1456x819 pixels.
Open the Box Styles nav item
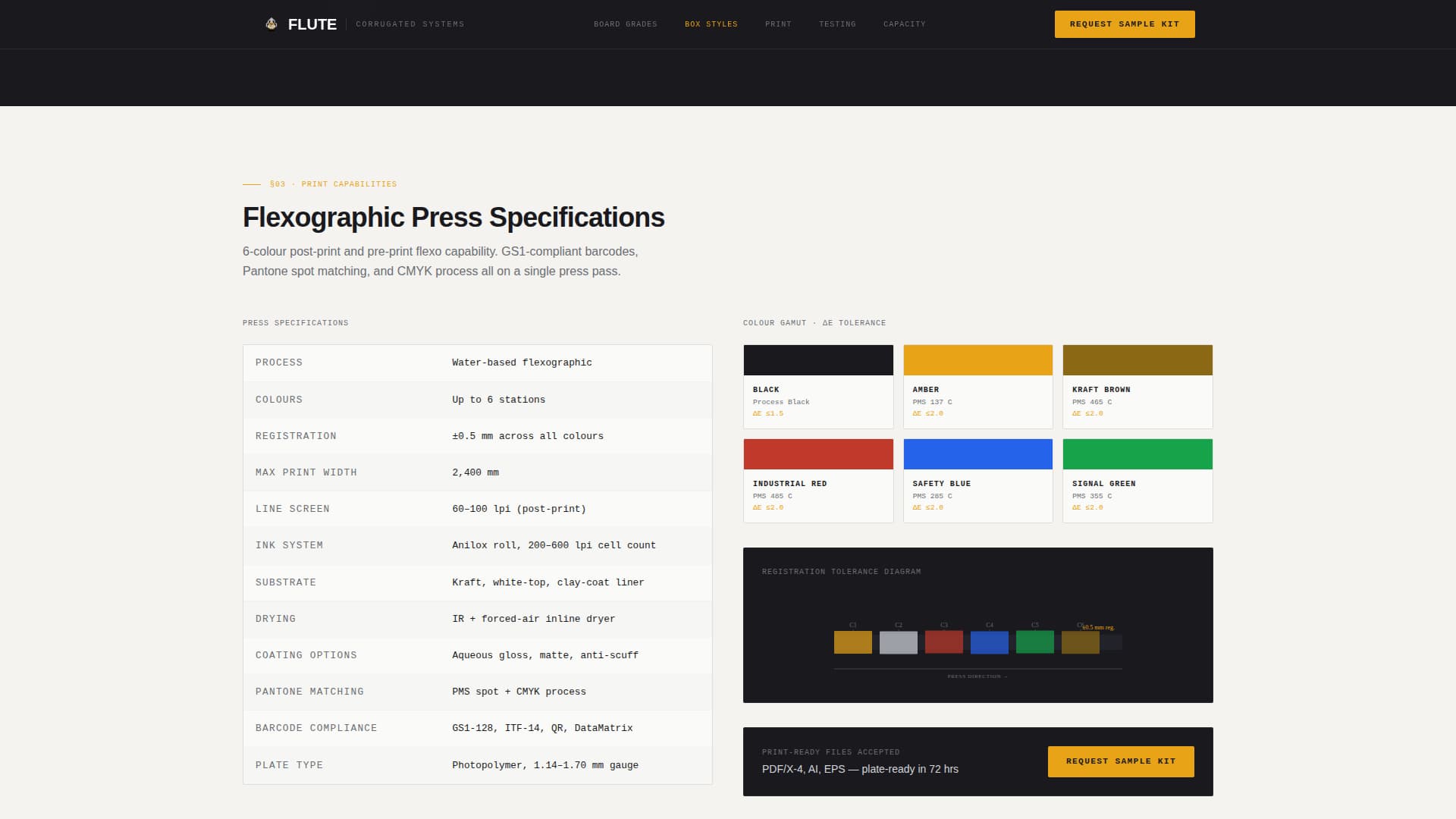[x=711, y=24]
